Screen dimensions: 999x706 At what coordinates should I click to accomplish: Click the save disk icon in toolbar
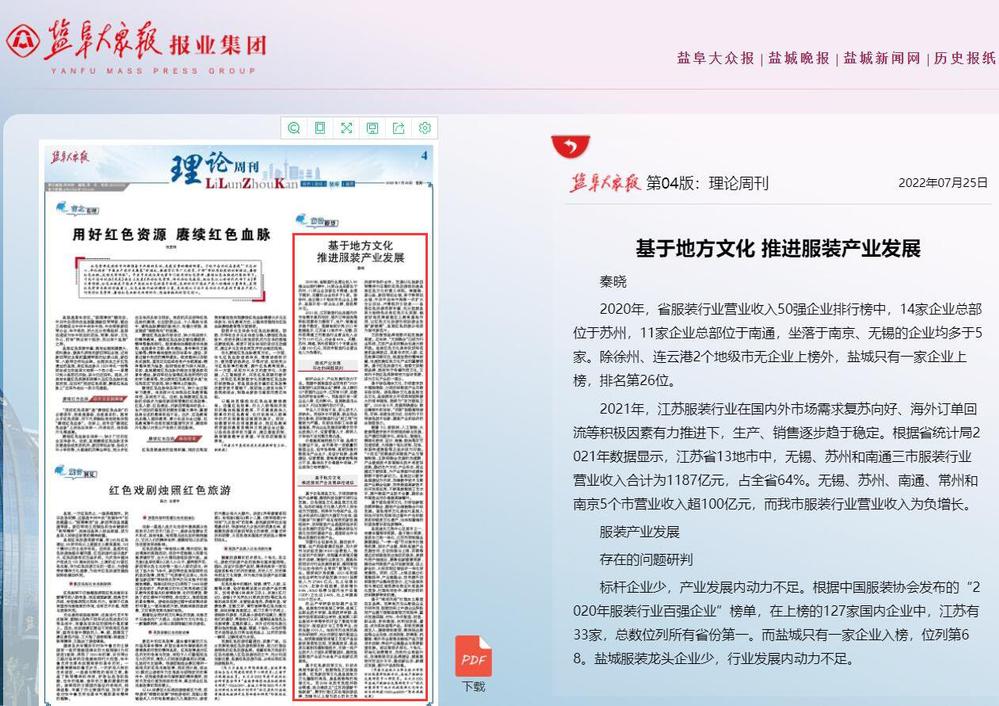point(372,128)
